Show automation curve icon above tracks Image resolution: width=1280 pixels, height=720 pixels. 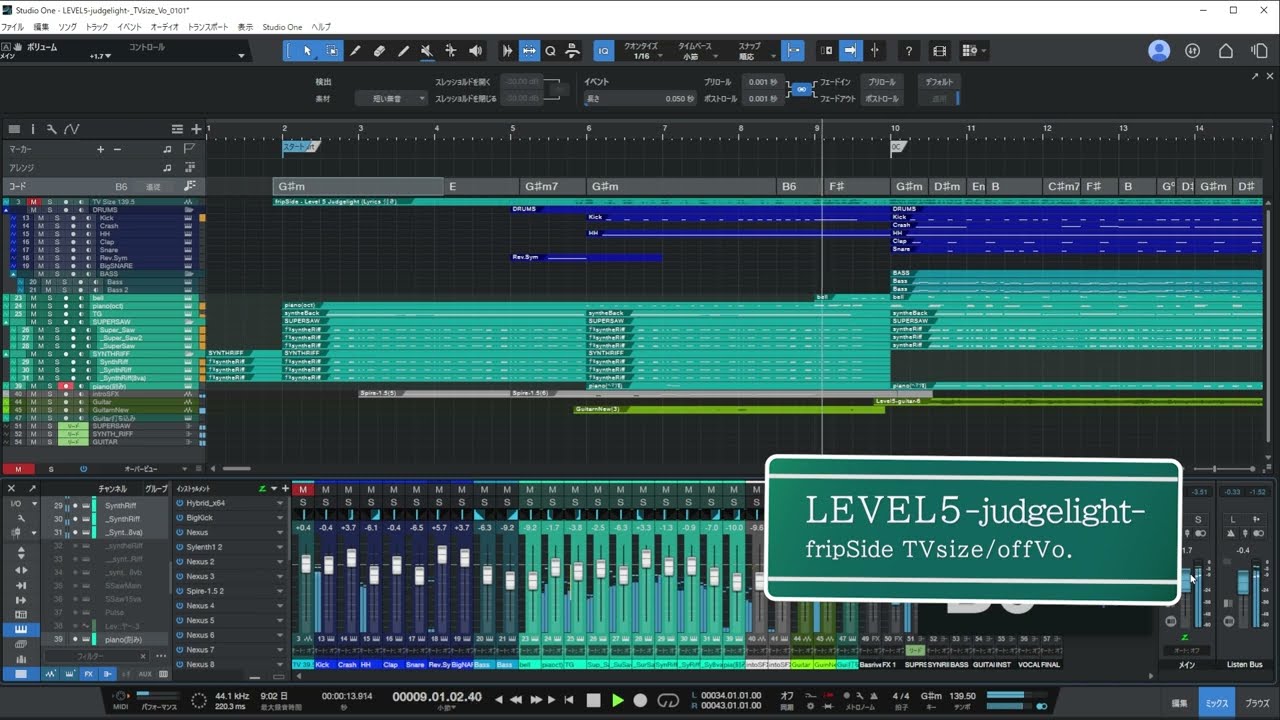(x=72, y=129)
